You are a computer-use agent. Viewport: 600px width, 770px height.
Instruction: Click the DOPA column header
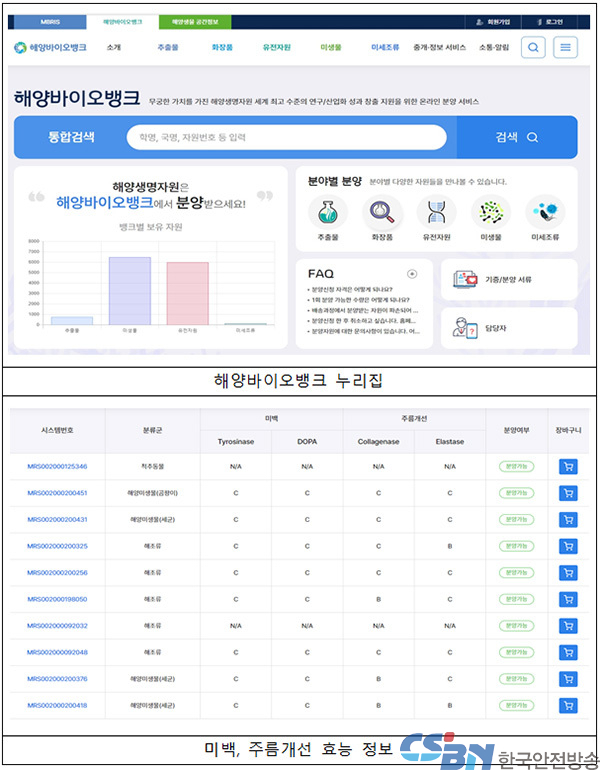click(307, 442)
